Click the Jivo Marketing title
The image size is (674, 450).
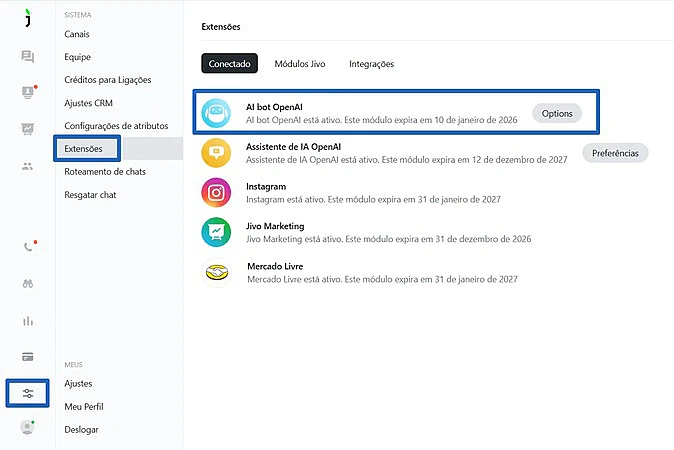point(275,226)
